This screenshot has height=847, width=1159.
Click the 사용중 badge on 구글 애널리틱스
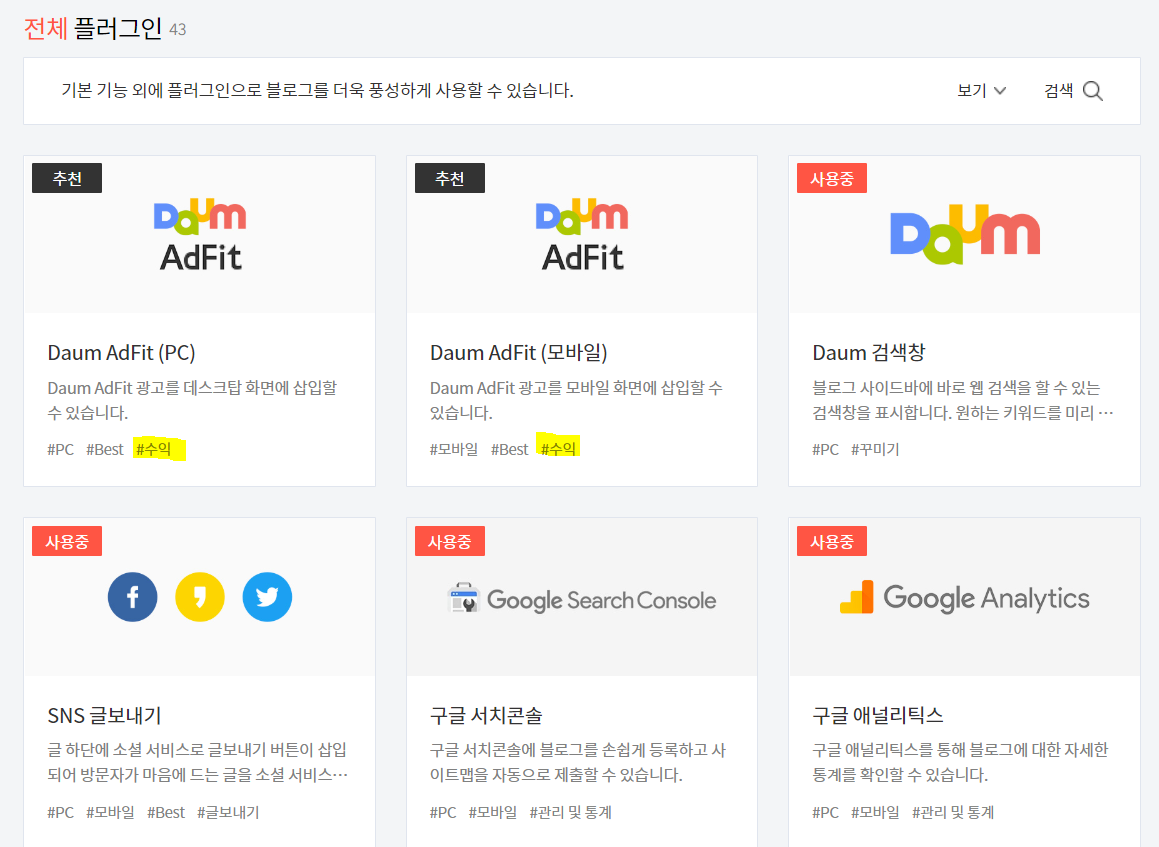[x=832, y=541]
